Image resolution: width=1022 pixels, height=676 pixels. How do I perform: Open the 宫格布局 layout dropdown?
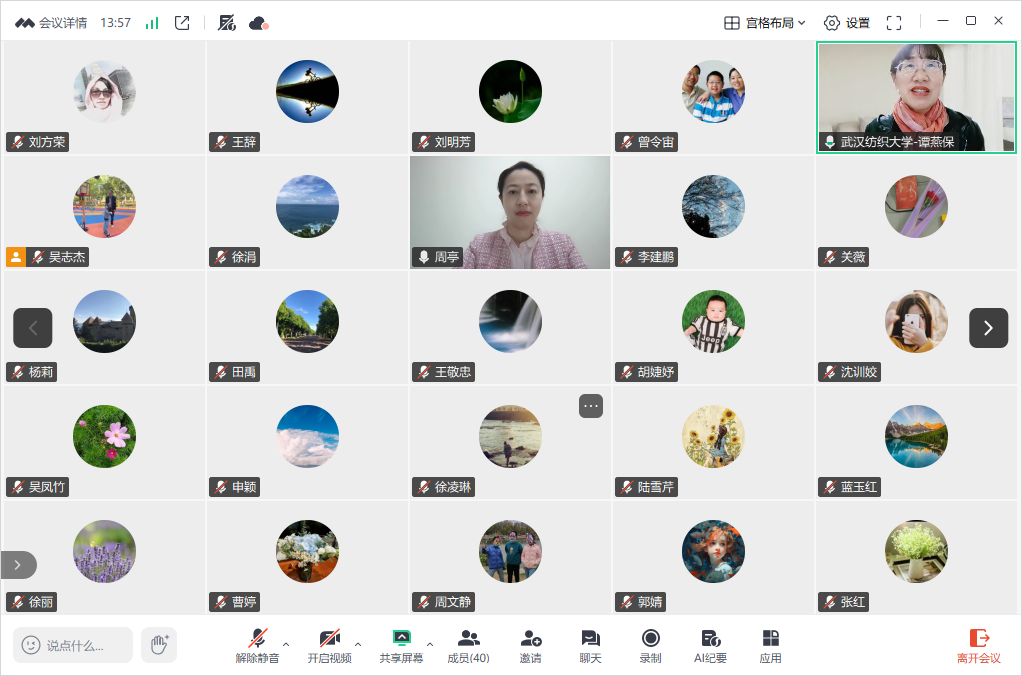765,22
